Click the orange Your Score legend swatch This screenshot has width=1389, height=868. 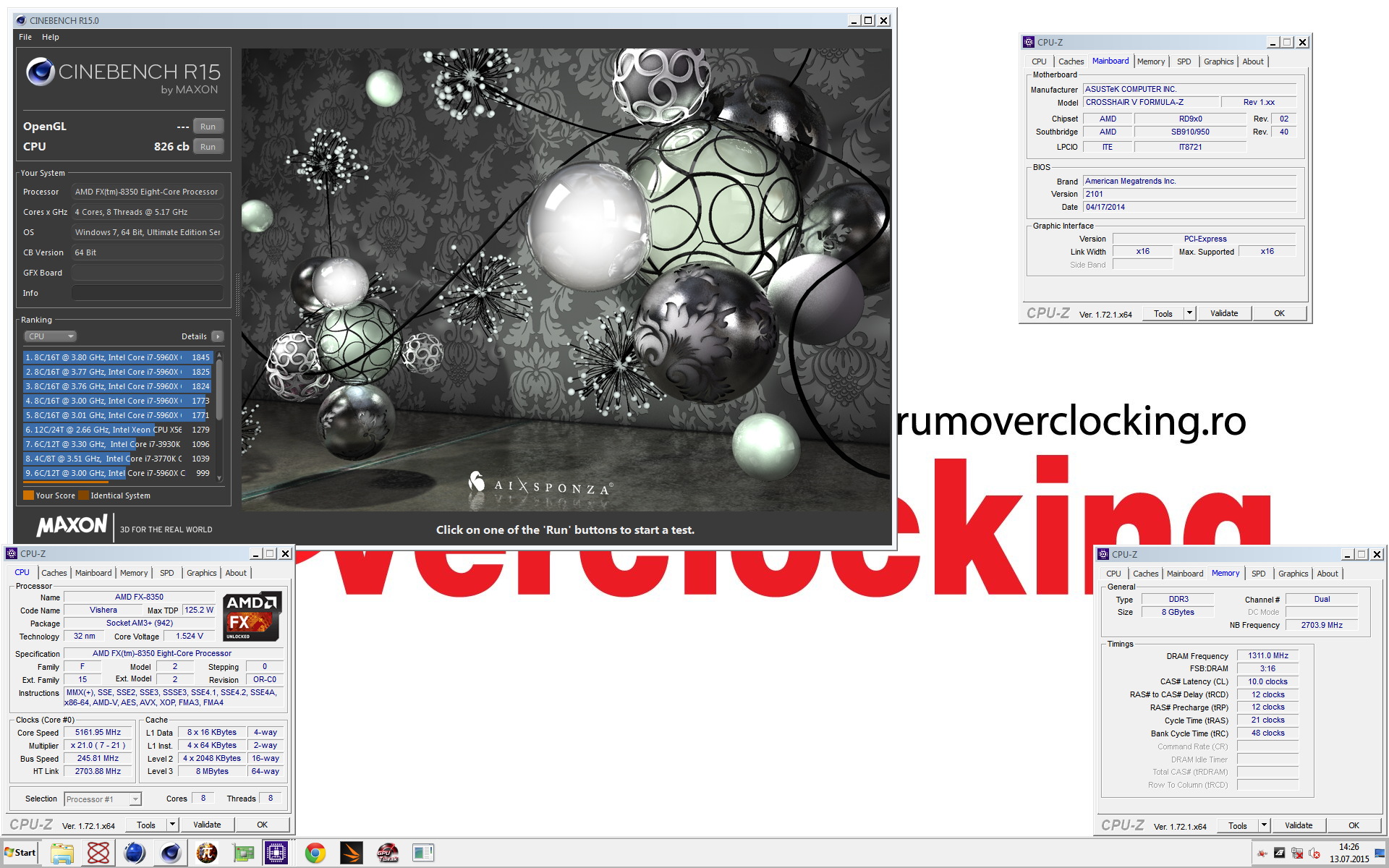coord(28,495)
